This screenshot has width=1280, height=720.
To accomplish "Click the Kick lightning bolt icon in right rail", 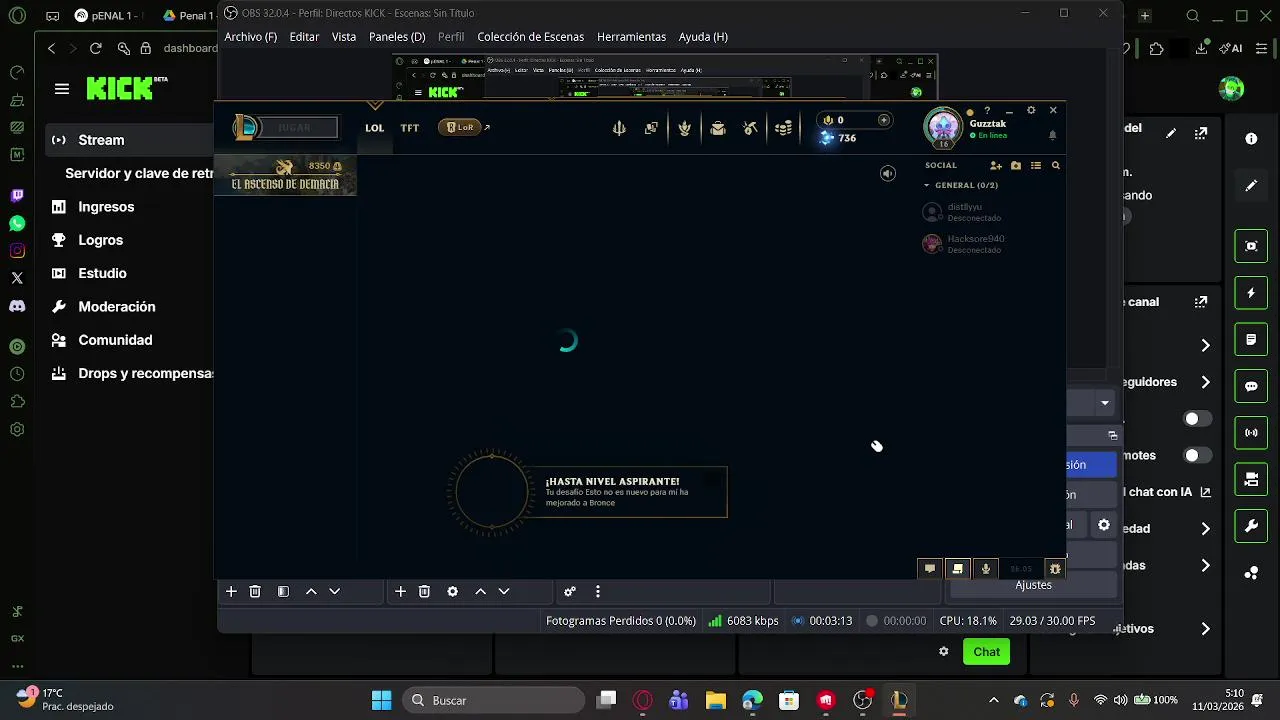I will click(x=1251, y=293).
